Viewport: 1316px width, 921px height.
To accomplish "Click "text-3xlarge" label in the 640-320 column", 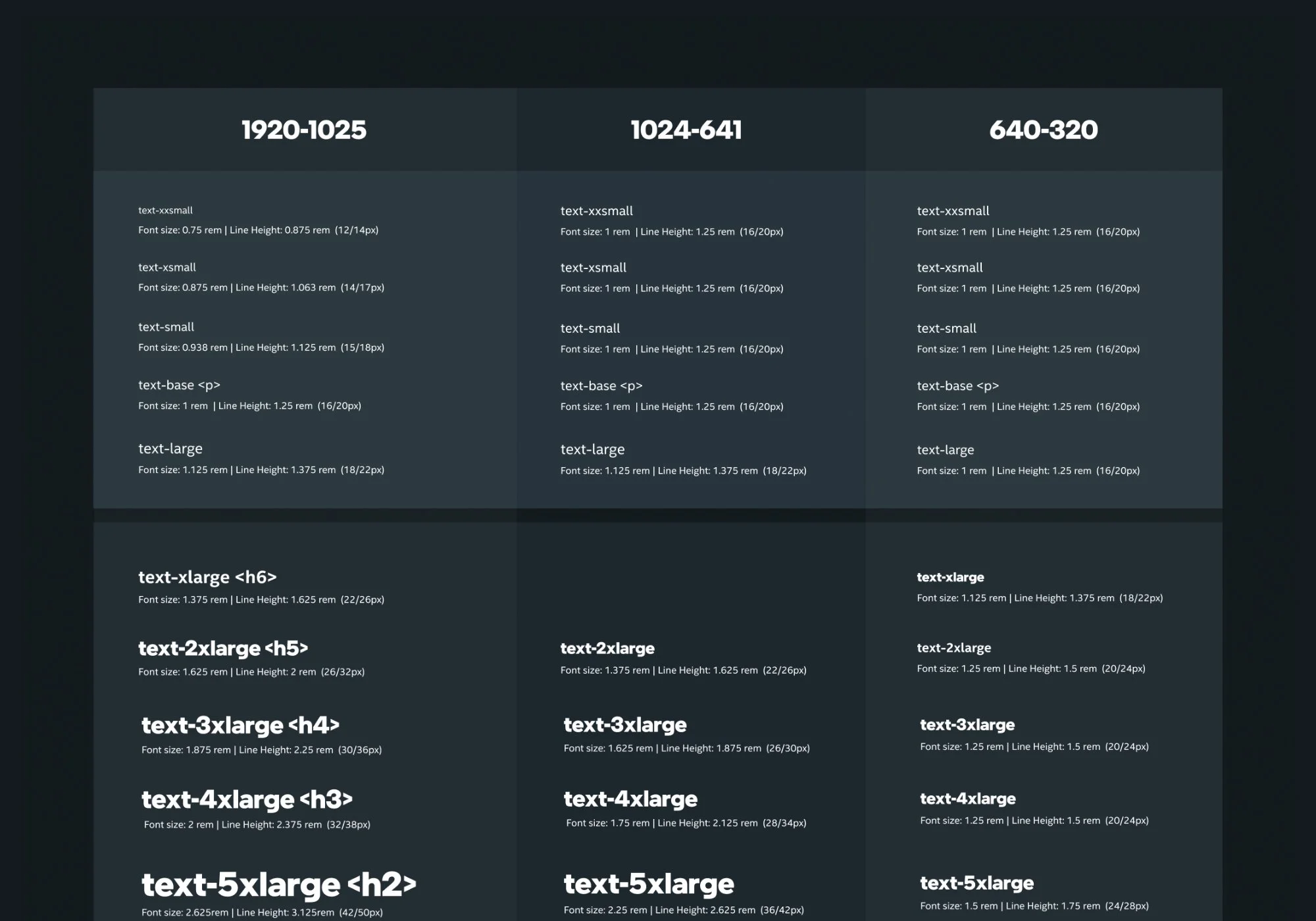I will pos(967,725).
